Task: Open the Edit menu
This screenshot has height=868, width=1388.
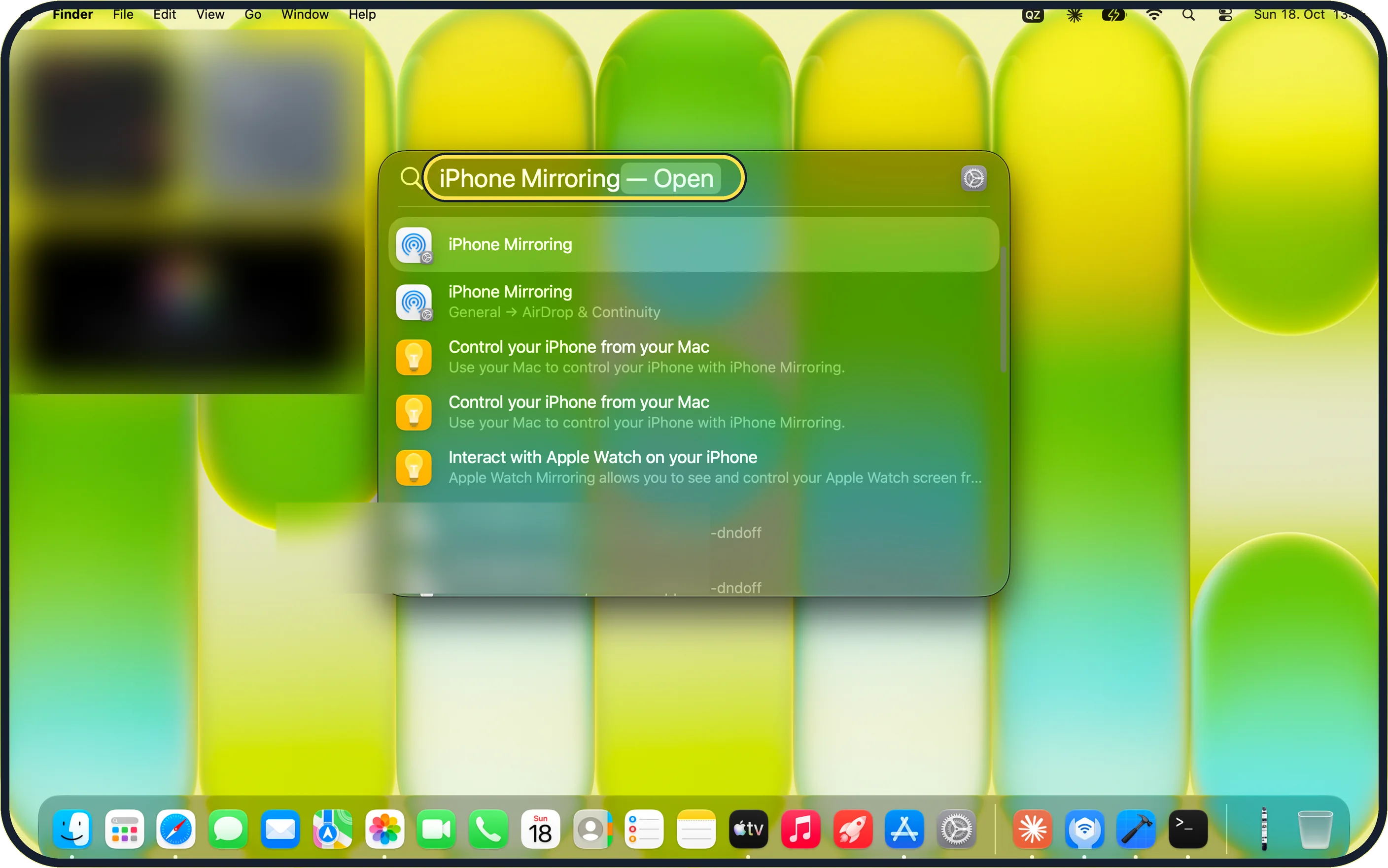Action: [x=164, y=14]
